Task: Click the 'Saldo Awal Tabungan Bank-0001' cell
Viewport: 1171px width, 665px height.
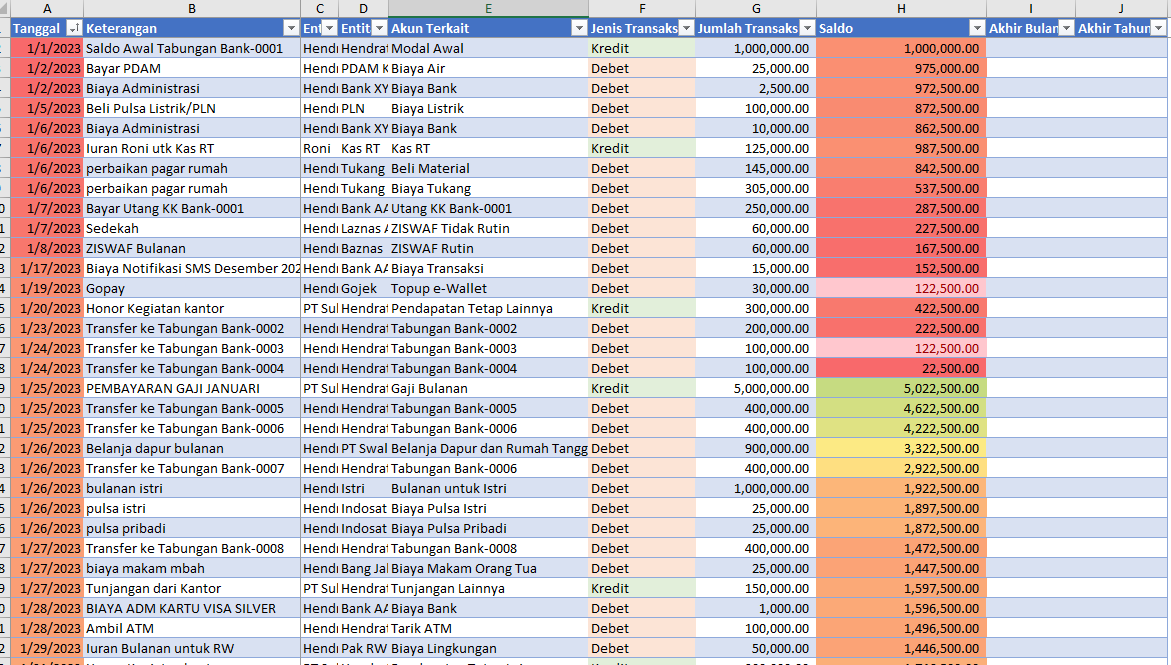Action: tap(192, 49)
